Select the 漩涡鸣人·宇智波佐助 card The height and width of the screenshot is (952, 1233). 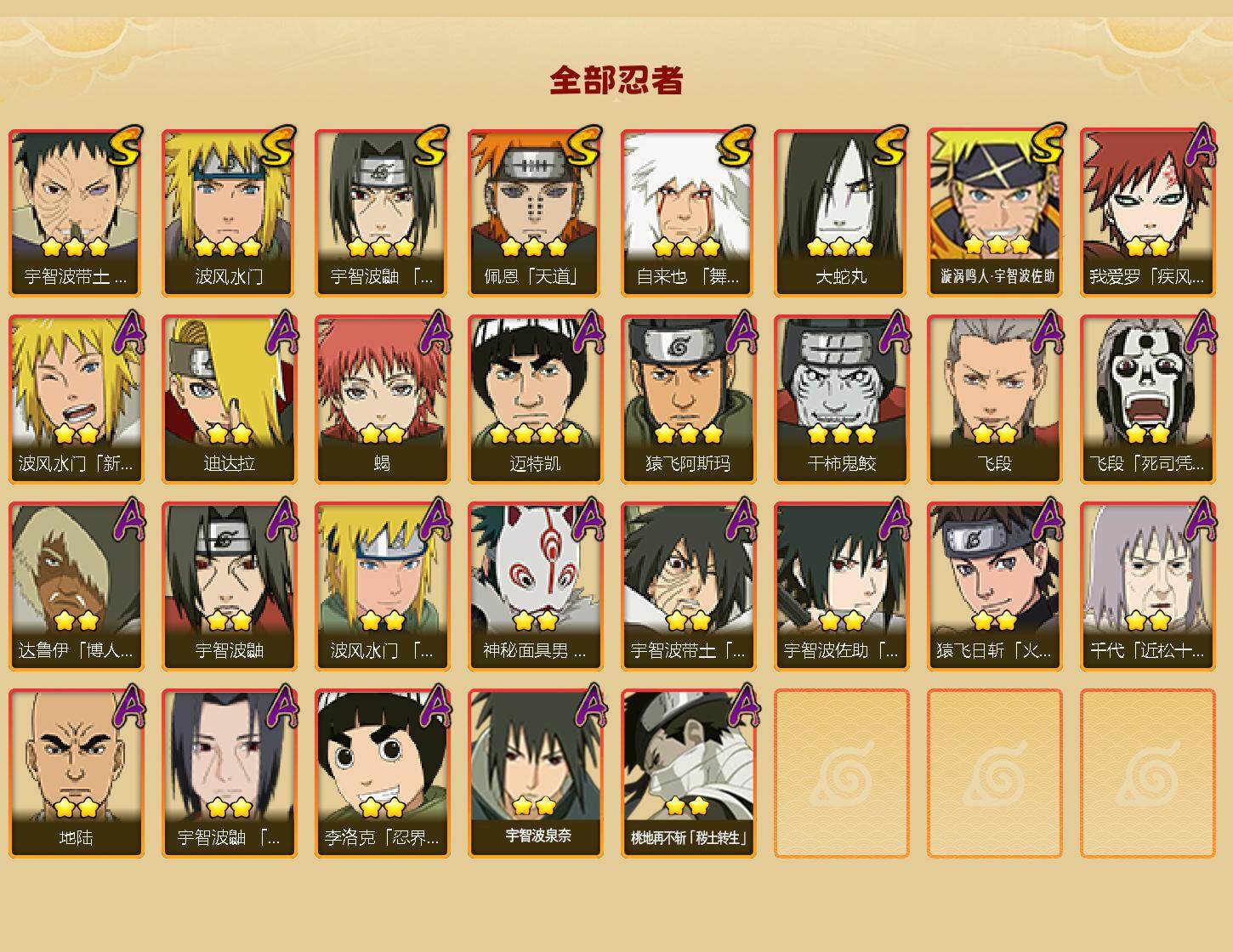point(994,212)
